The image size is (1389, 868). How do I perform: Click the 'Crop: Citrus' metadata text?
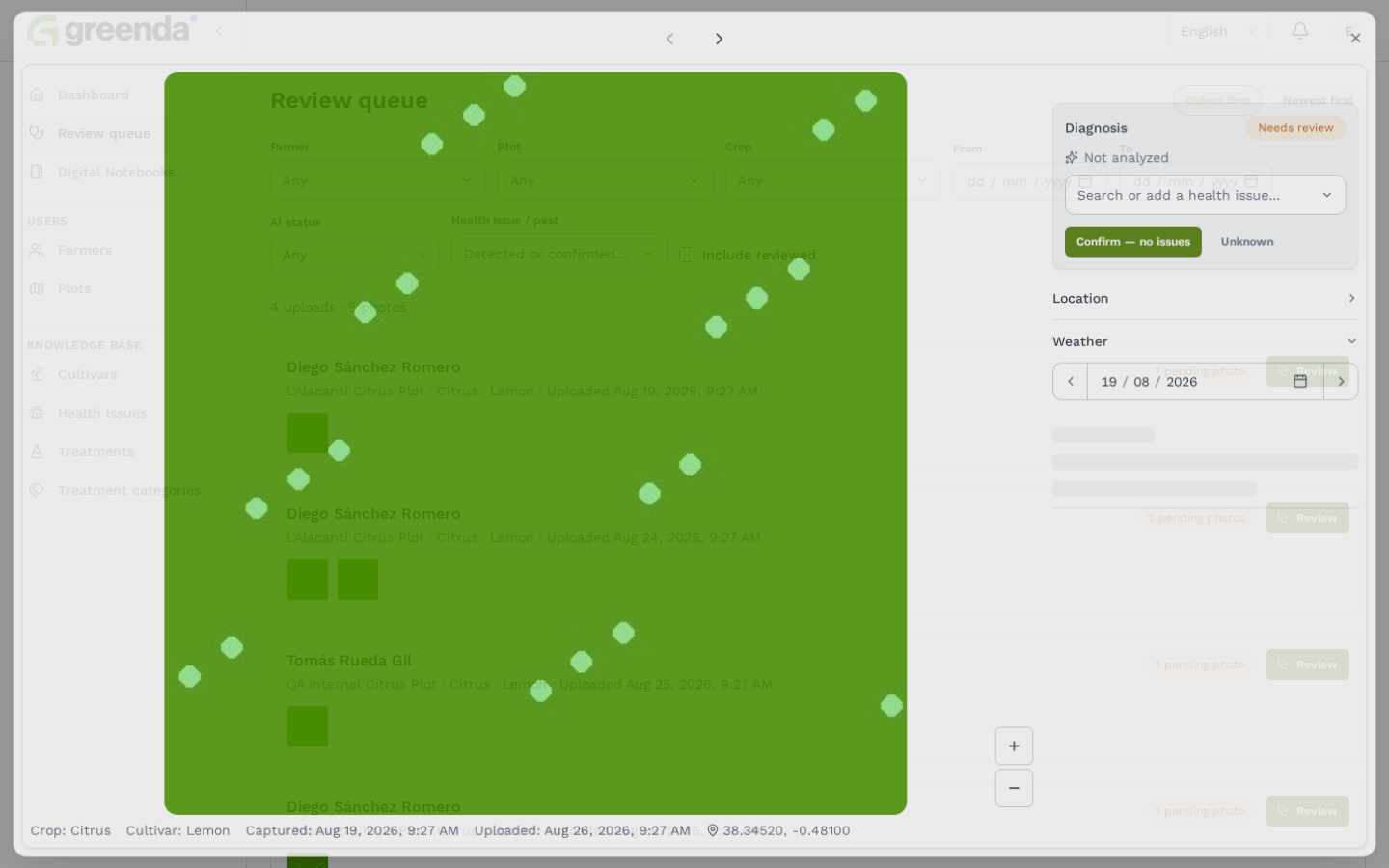(70, 830)
